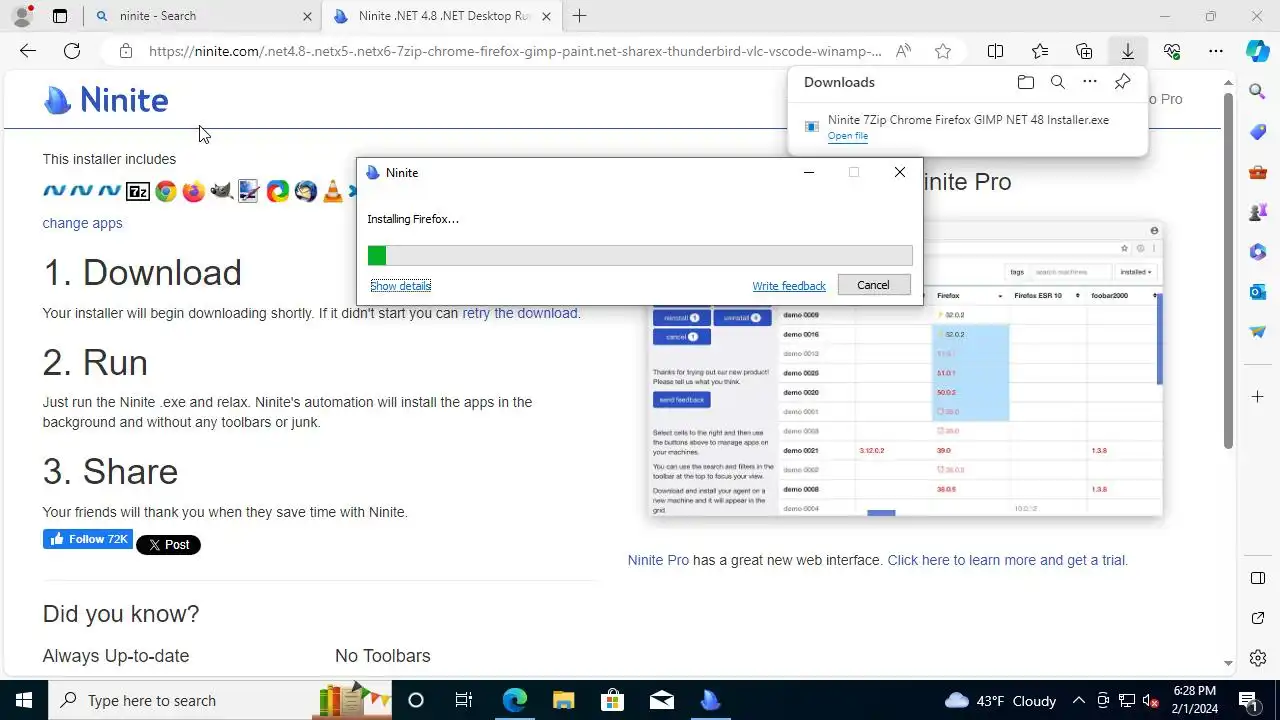Click 'retry the download' link
Image resolution: width=1280 pixels, height=720 pixels.
pos(520,313)
